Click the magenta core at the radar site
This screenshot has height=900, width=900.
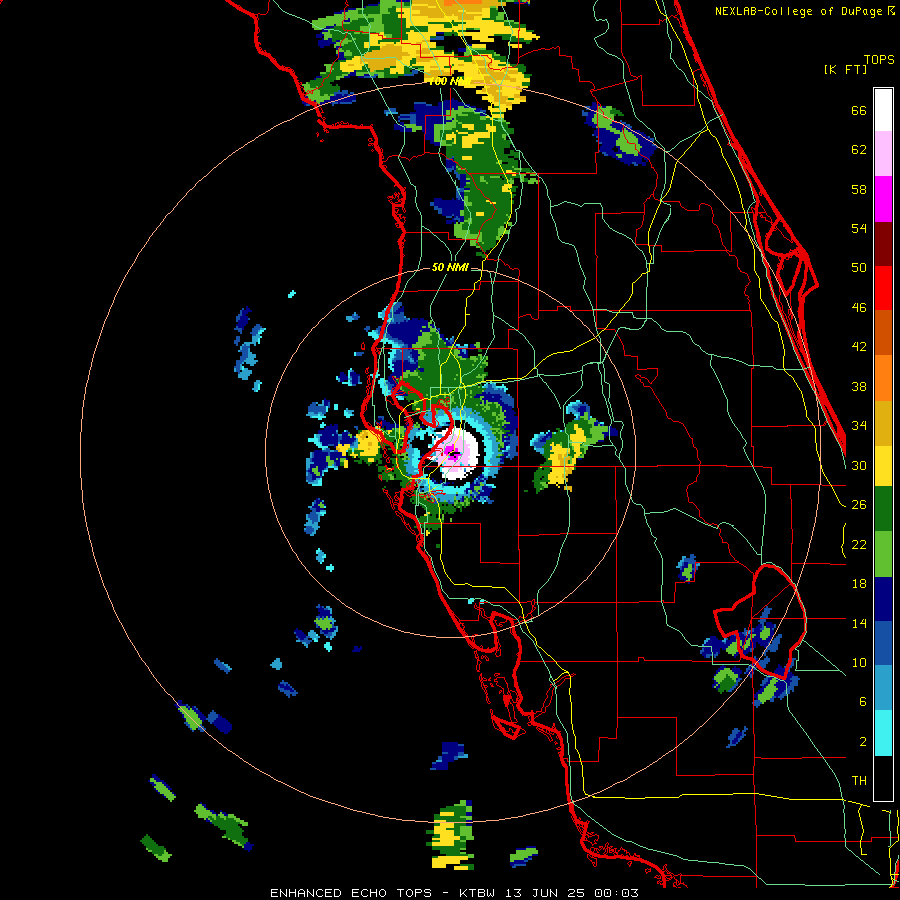click(453, 453)
